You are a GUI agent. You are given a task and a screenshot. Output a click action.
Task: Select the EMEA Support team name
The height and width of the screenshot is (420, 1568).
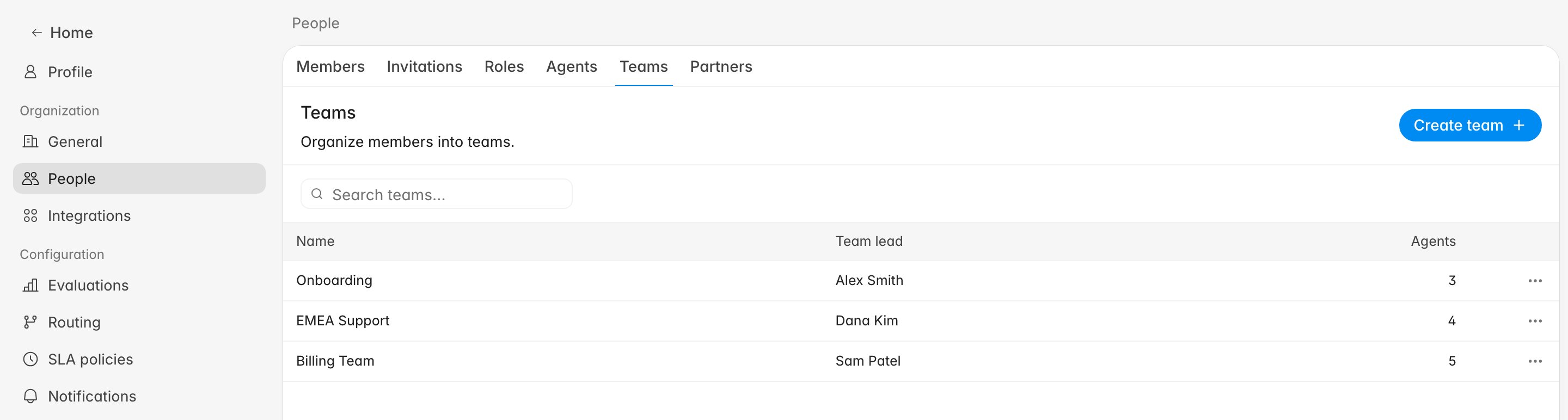[x=342, y=321]
